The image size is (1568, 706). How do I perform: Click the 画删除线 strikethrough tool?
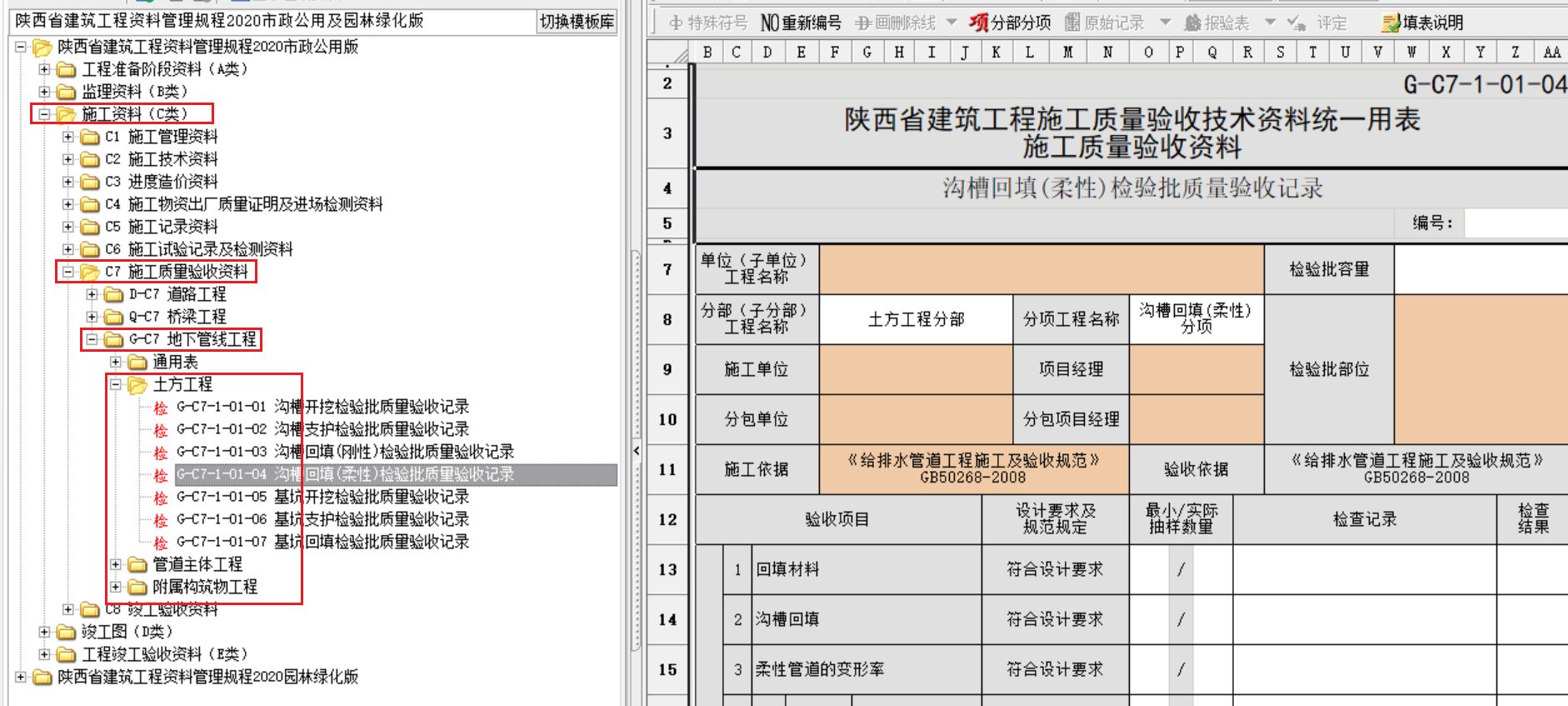coord(896,23)
